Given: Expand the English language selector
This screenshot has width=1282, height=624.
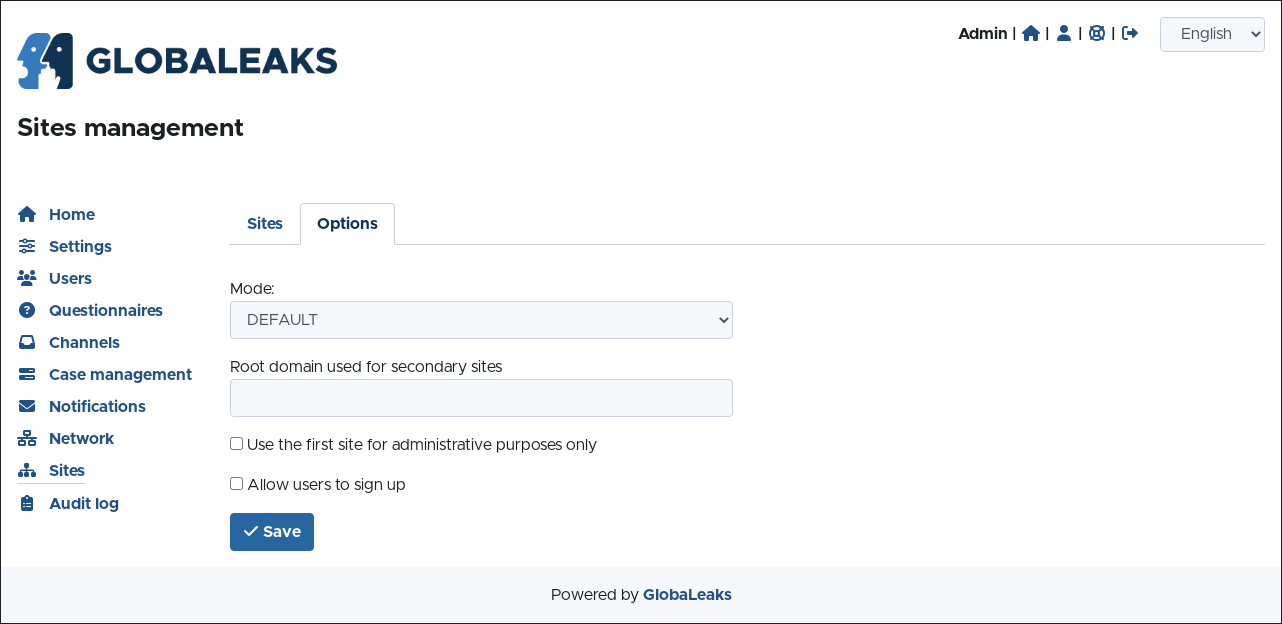Looking at the screenshot, I should (1212, 34).
